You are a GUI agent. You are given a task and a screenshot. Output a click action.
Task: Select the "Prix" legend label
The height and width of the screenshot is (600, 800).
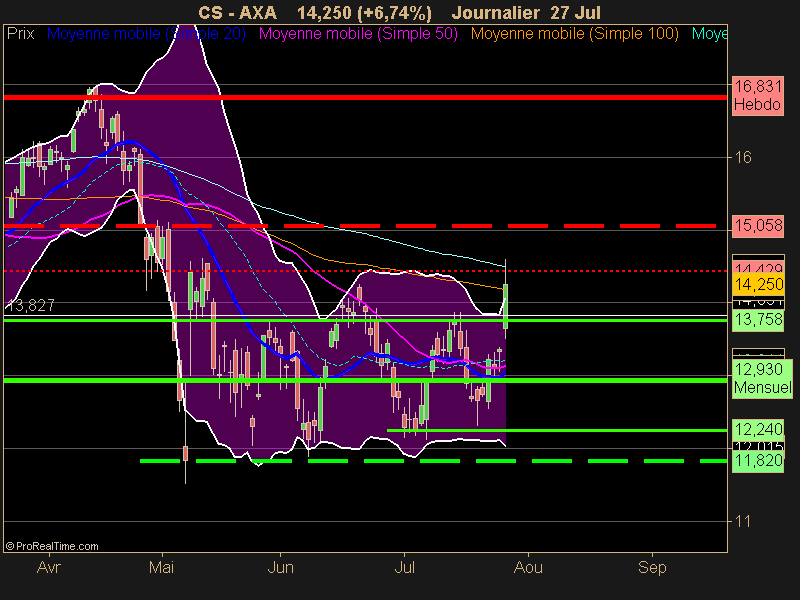click(x=20, y=34)
